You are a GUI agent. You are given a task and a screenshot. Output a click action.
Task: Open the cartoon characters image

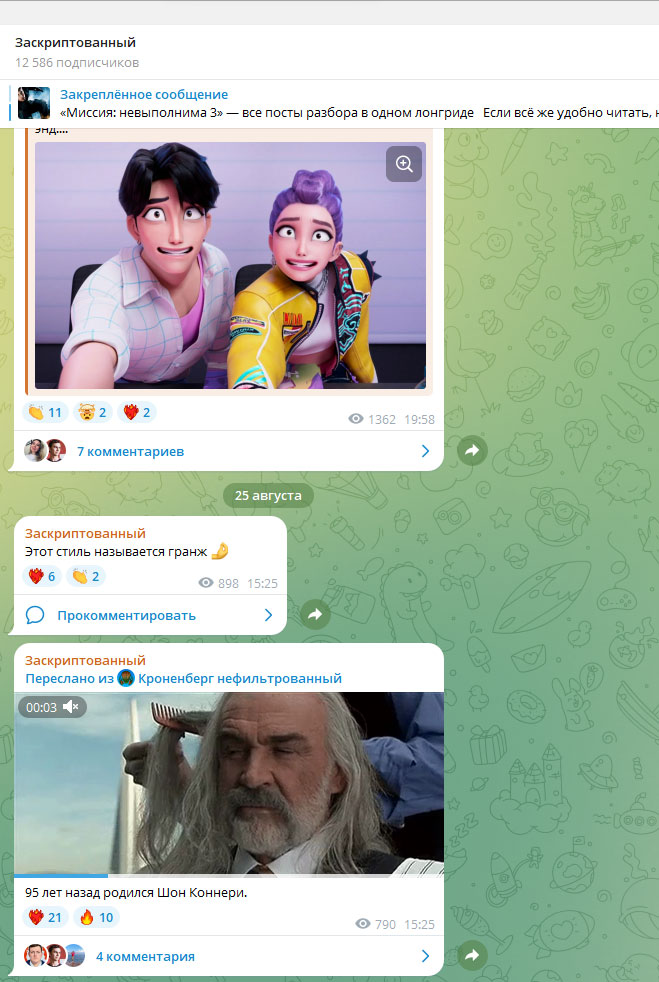tap(230, 265)
